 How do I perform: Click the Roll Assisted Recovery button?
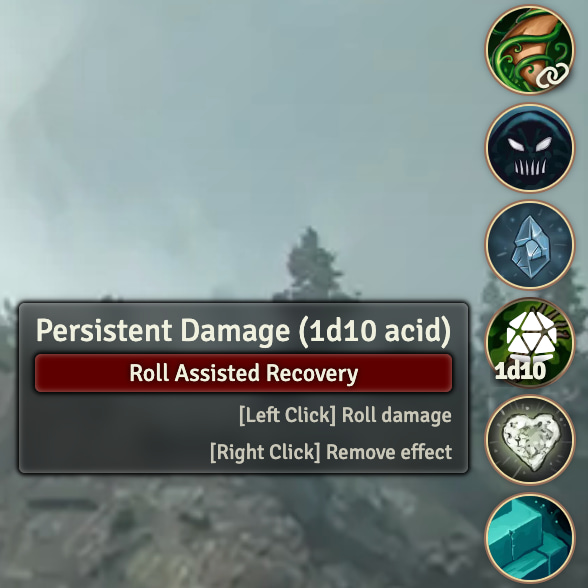pyautogui.click(x=243, y=373)
